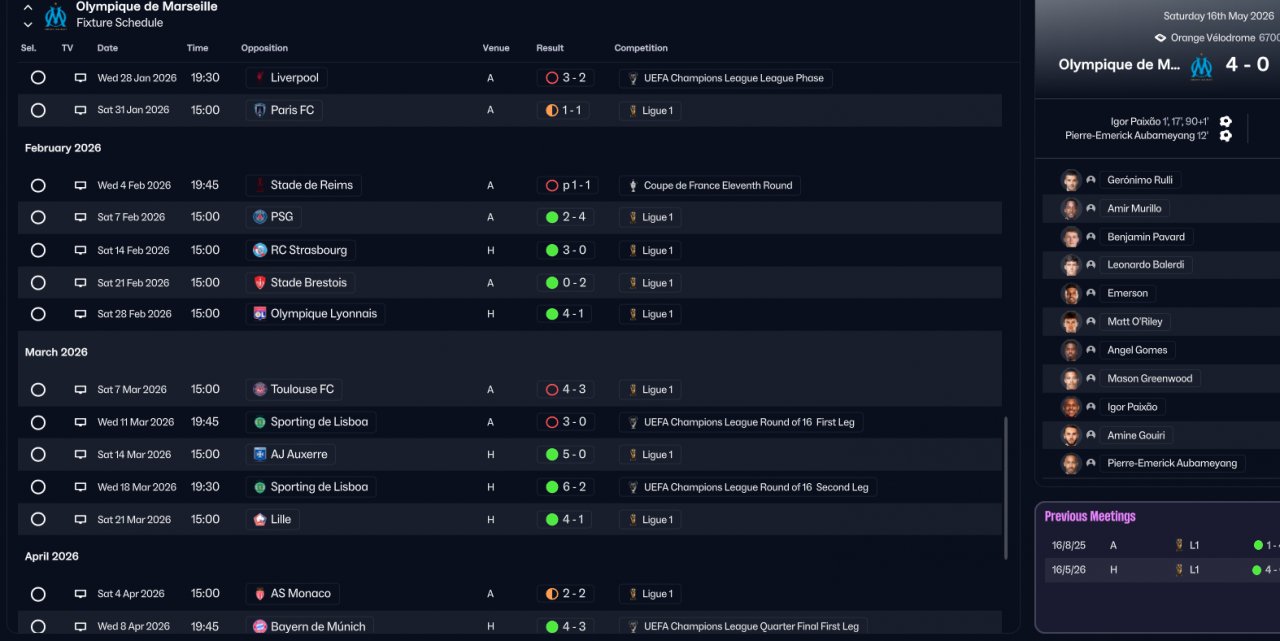Image resolution: width=1280 pixels, height=641 pixels.
Task: Select radio button for AJ Auxerre fixture
Action: point(38,454)
